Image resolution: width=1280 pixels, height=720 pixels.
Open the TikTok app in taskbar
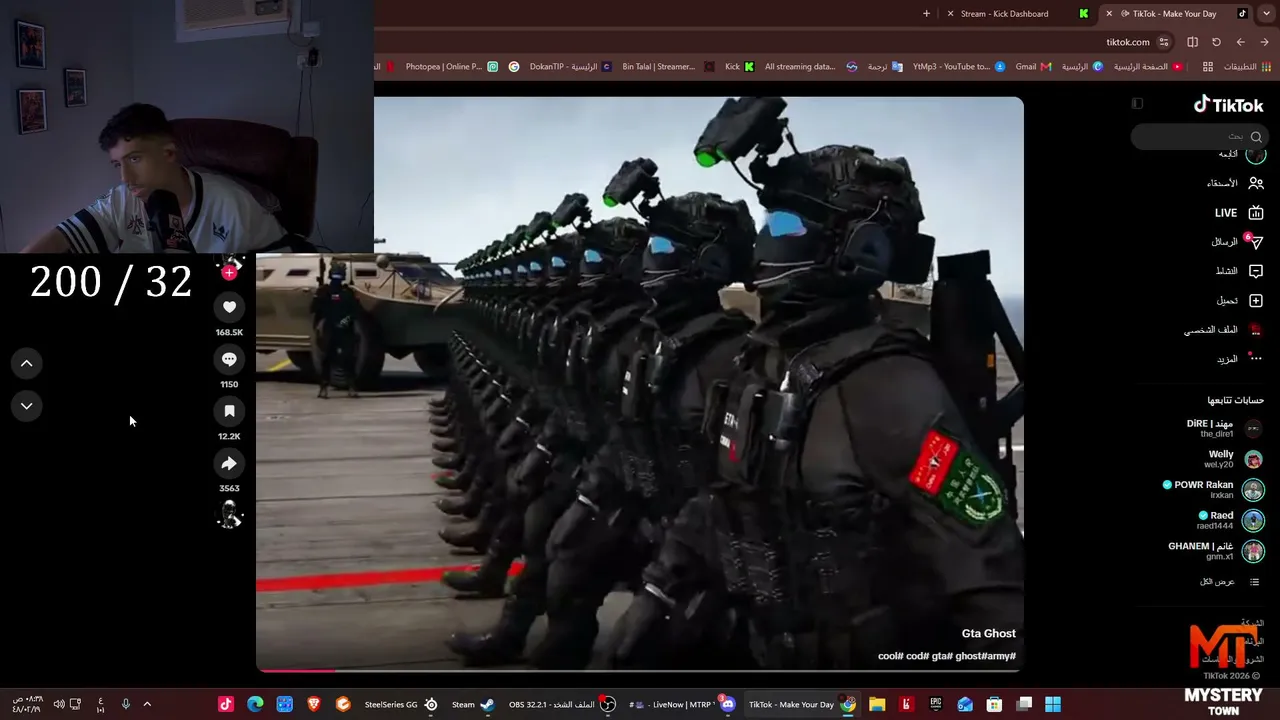pyautogui.click(x=226, y=704)
